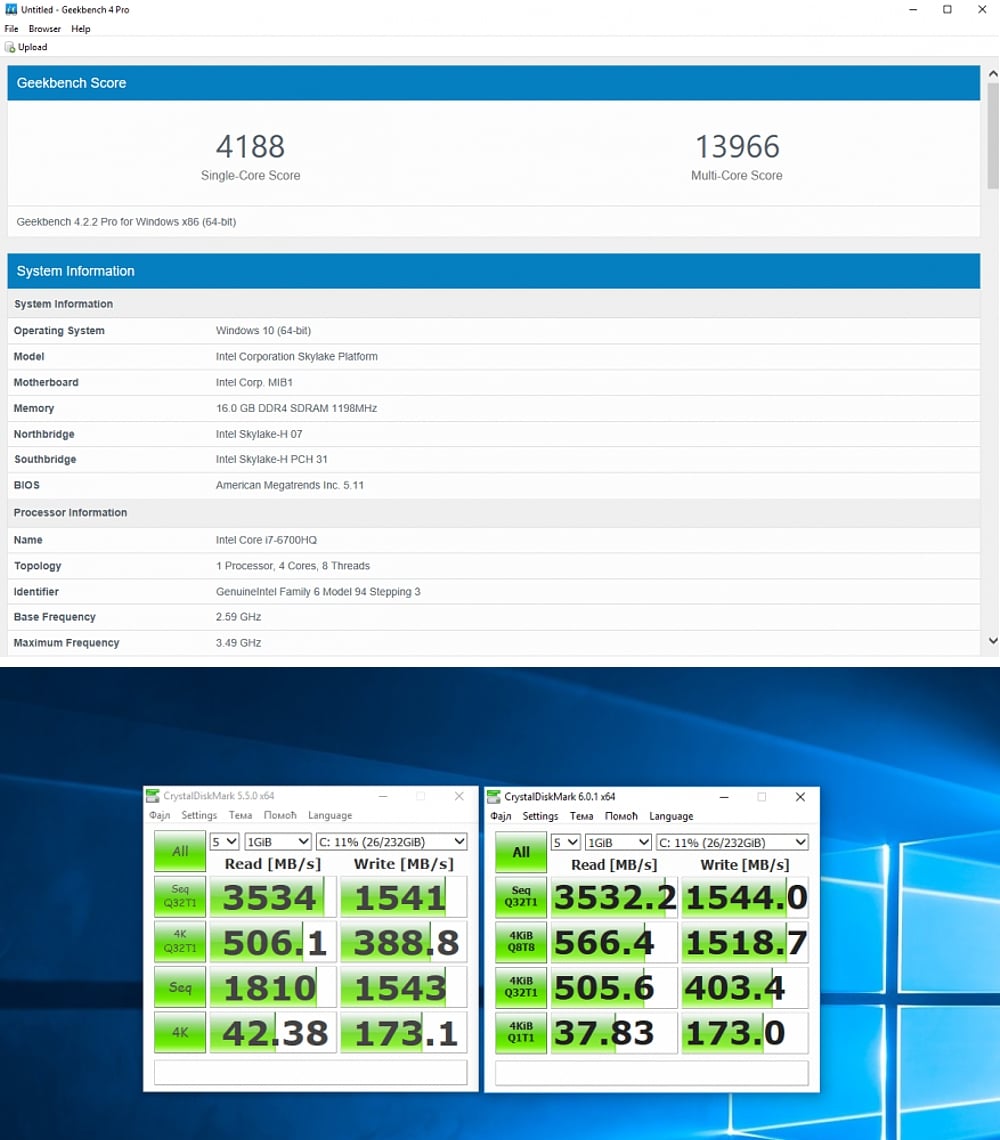Open drive C: dropdown in CrystalDiskMark 5.5.0
The height and width of the screenshot is (1140, 1000).
(391, 841)
